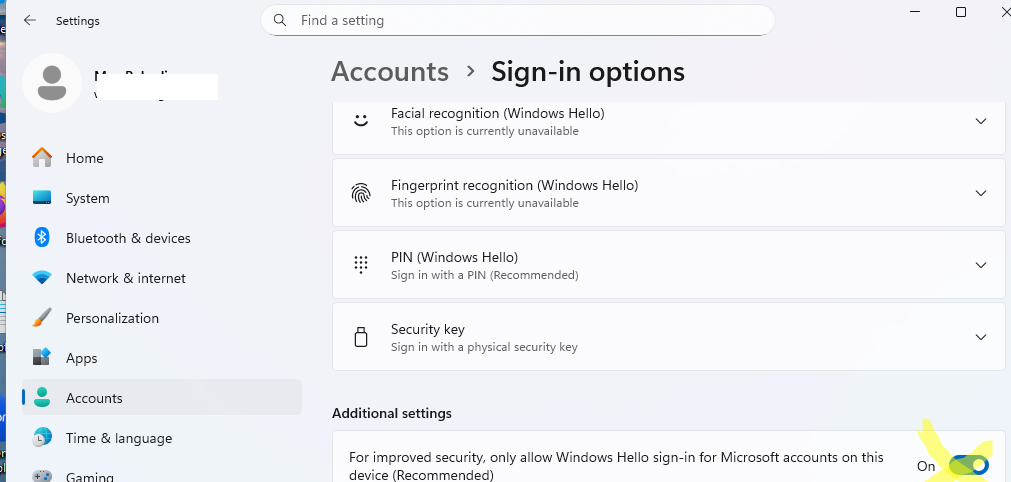
Task: Go back to Accounts breadcrumb
Action: tap(389, 72)
